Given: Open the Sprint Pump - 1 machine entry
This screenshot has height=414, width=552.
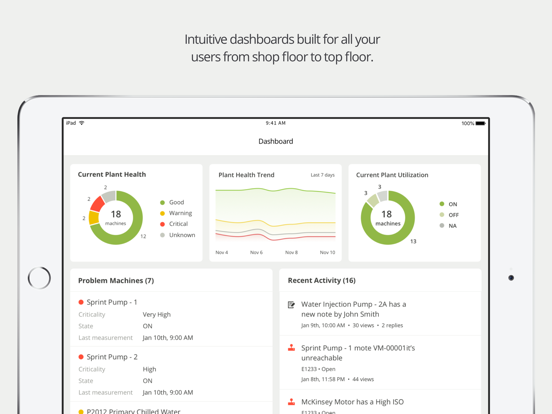Looking at the screenshot, I should (x=171, y=319).
